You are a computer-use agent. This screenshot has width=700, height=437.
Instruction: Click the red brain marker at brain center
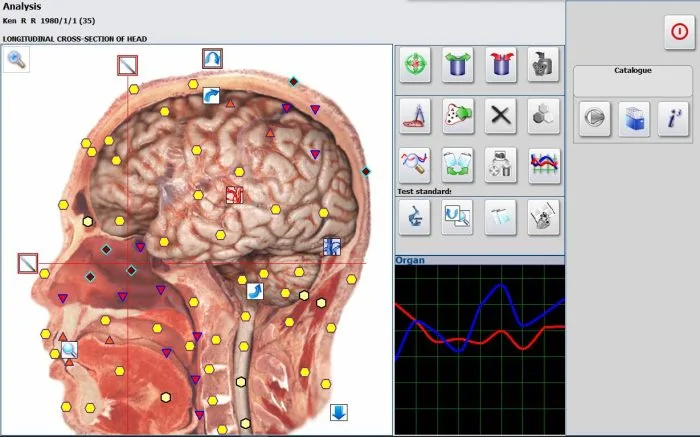coord(234,195)
